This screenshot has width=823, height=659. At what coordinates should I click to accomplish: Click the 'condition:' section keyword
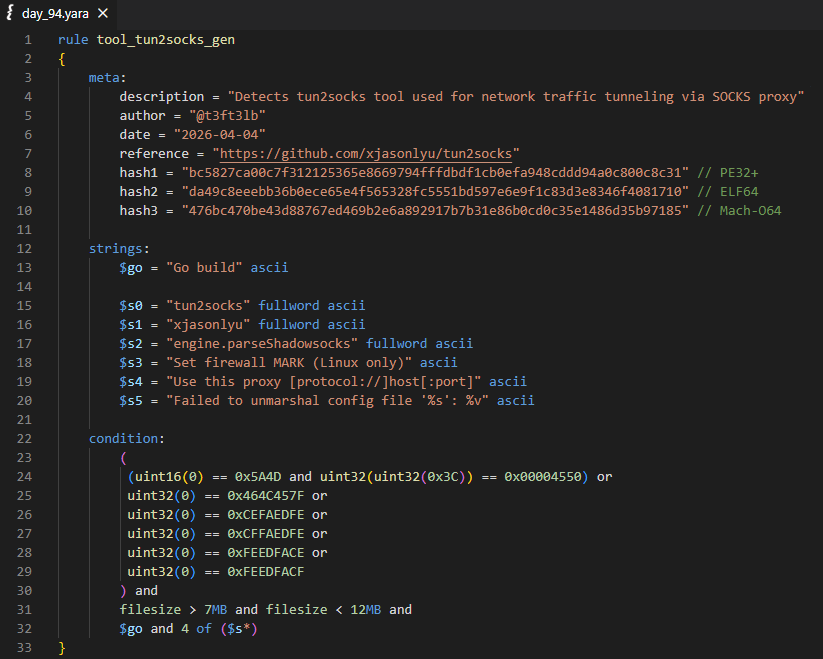pyautogui.click(x=126, y=439)
